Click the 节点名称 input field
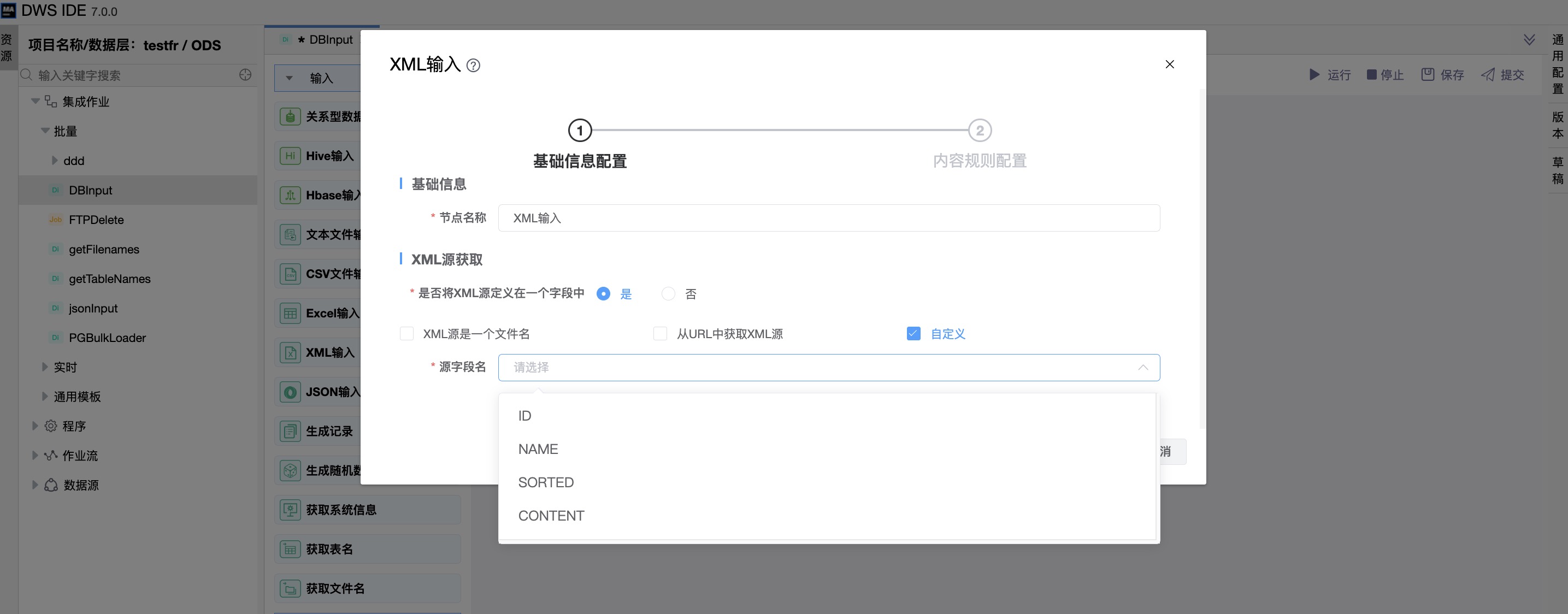Screen dimensions: 1568x614 tap(828, 218)
